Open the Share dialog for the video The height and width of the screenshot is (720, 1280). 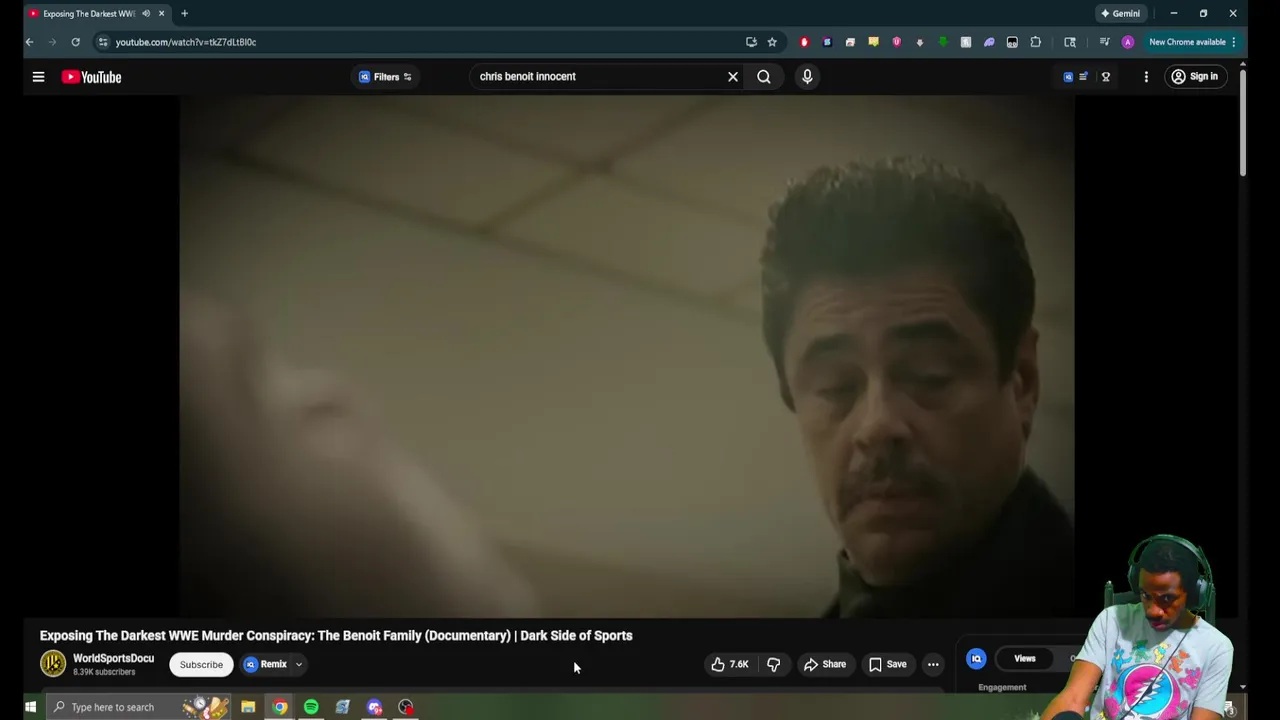(x=825, y=664)
